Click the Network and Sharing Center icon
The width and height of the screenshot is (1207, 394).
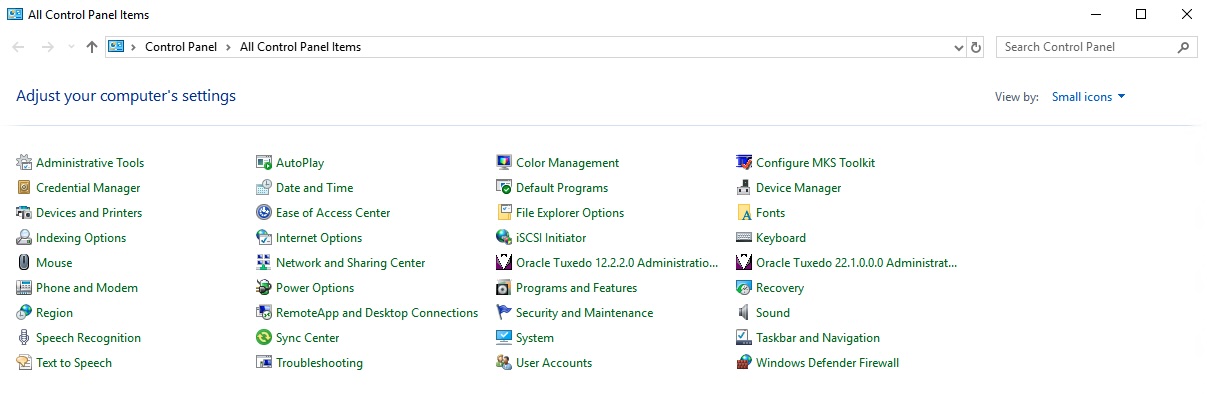click(264, 263)
